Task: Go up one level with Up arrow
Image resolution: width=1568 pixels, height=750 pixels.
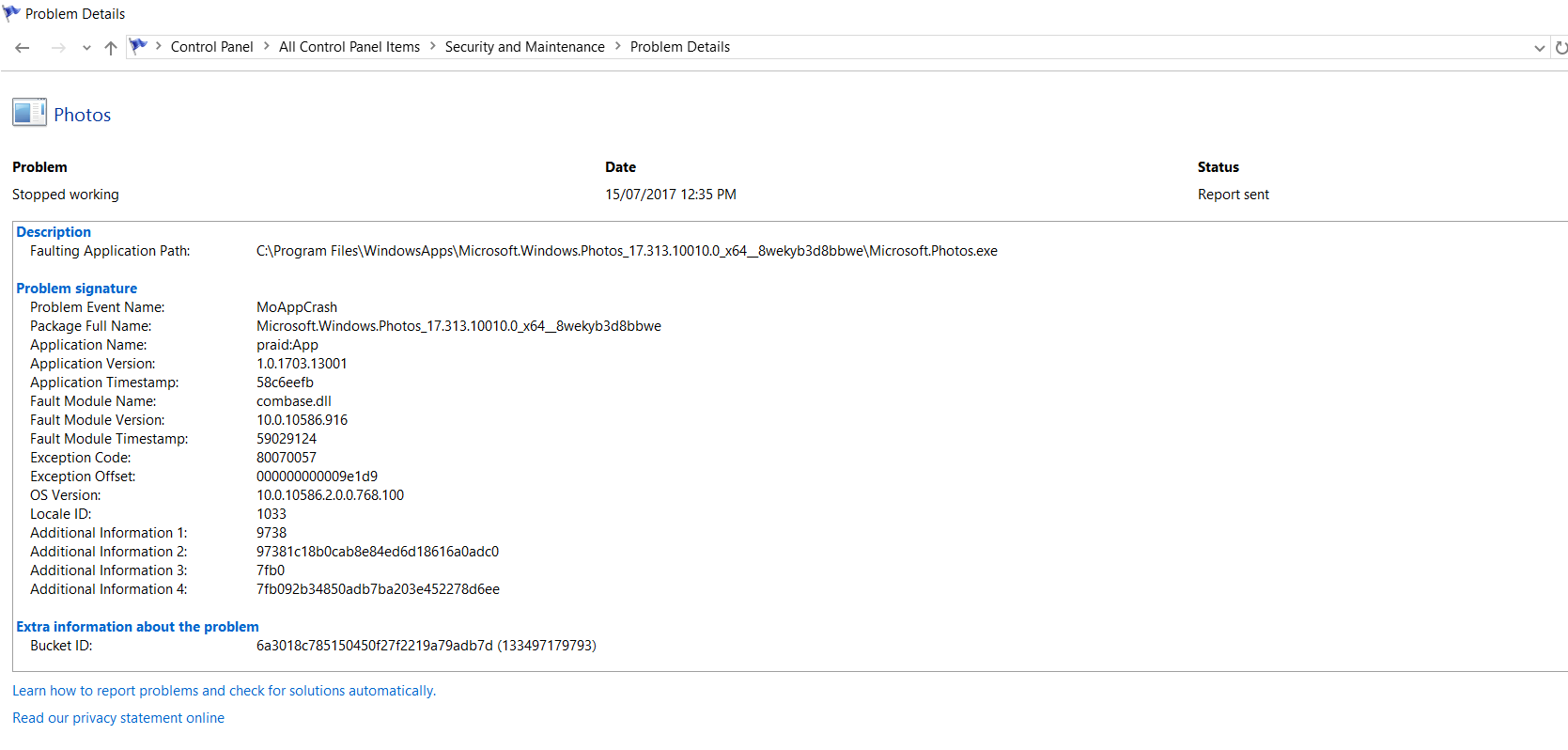Action: point(111,48)
